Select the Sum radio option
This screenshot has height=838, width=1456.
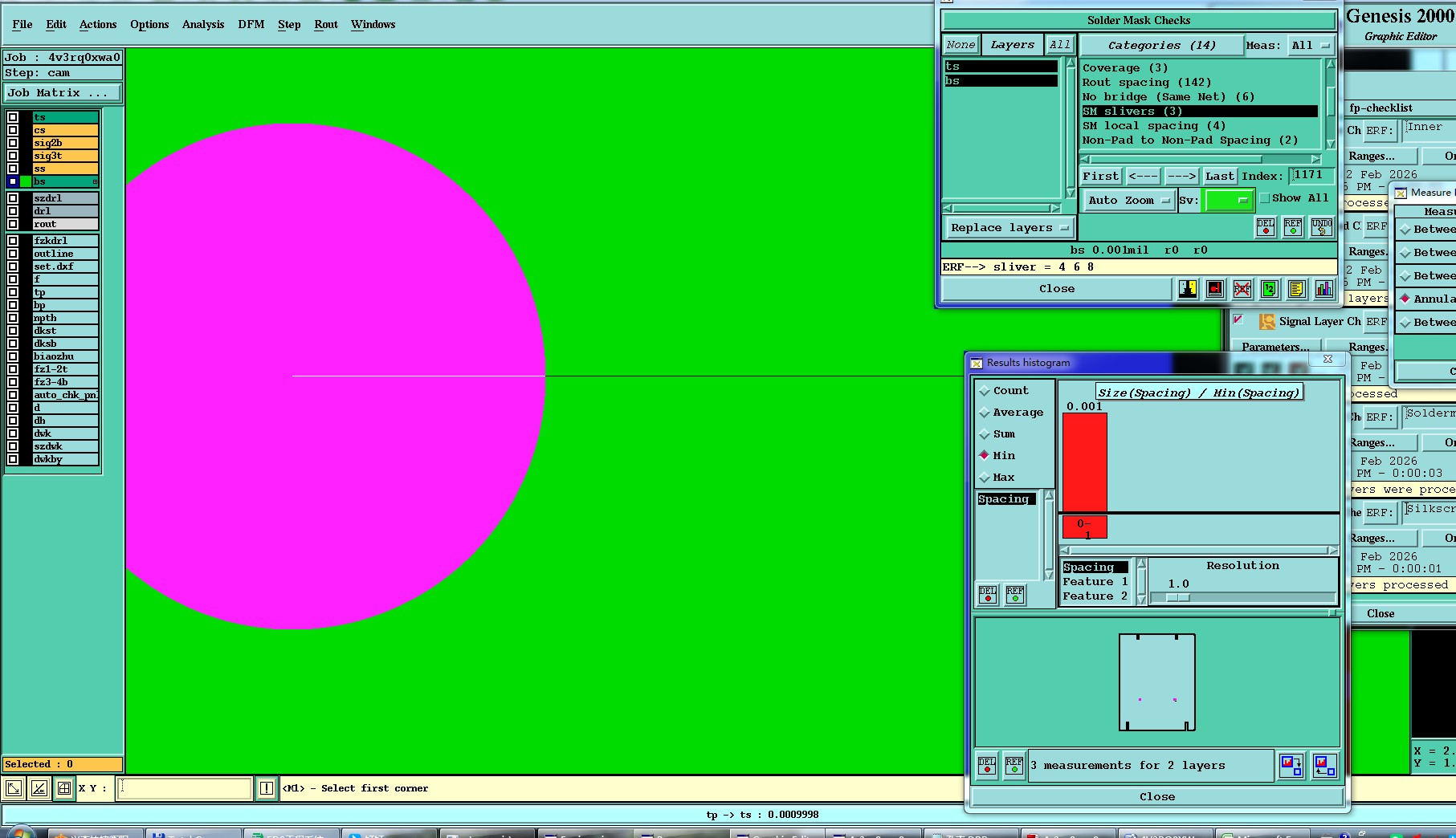point(985,434)
